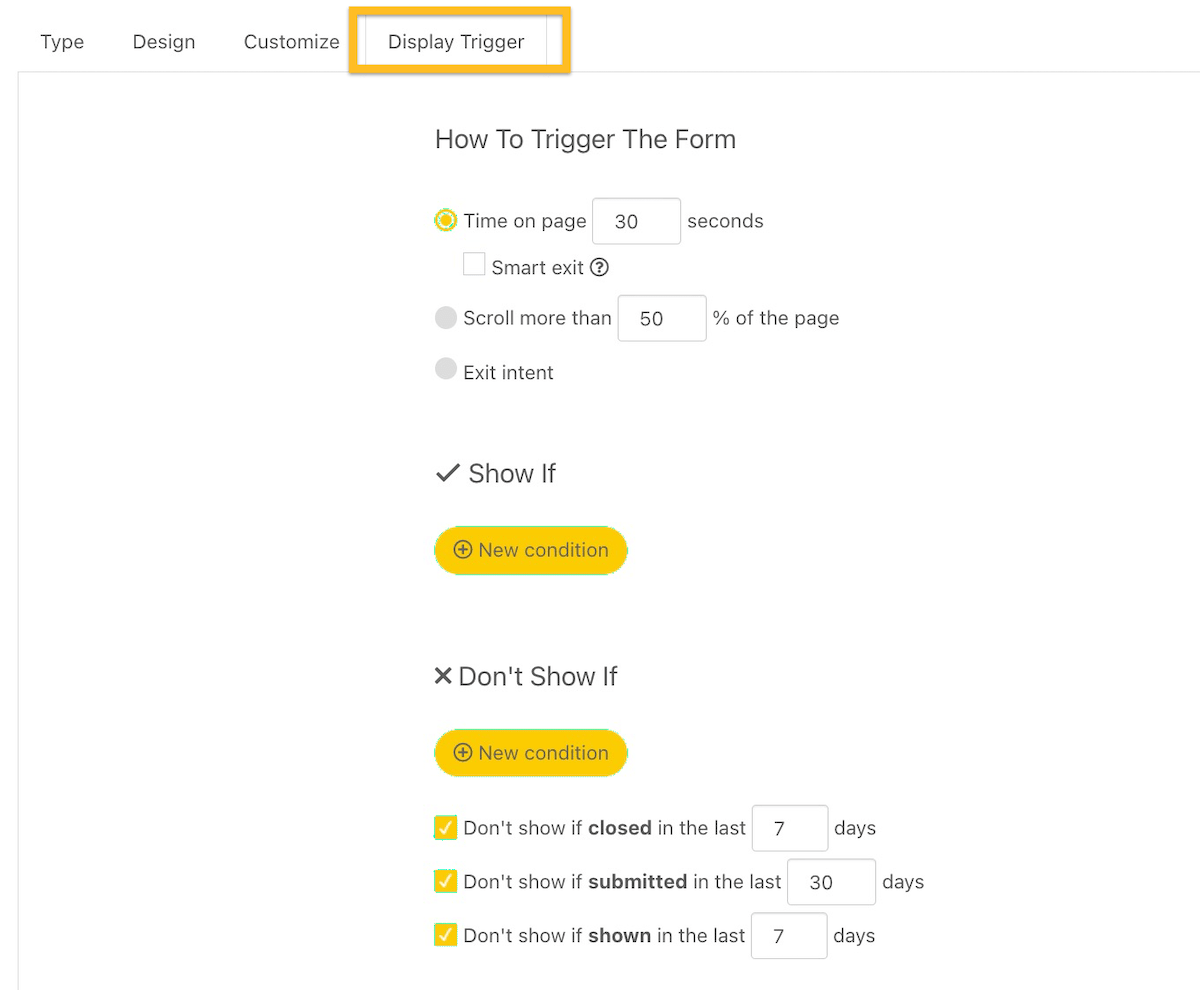Click the X icon beside Don't Show If

tap(442, 675)
